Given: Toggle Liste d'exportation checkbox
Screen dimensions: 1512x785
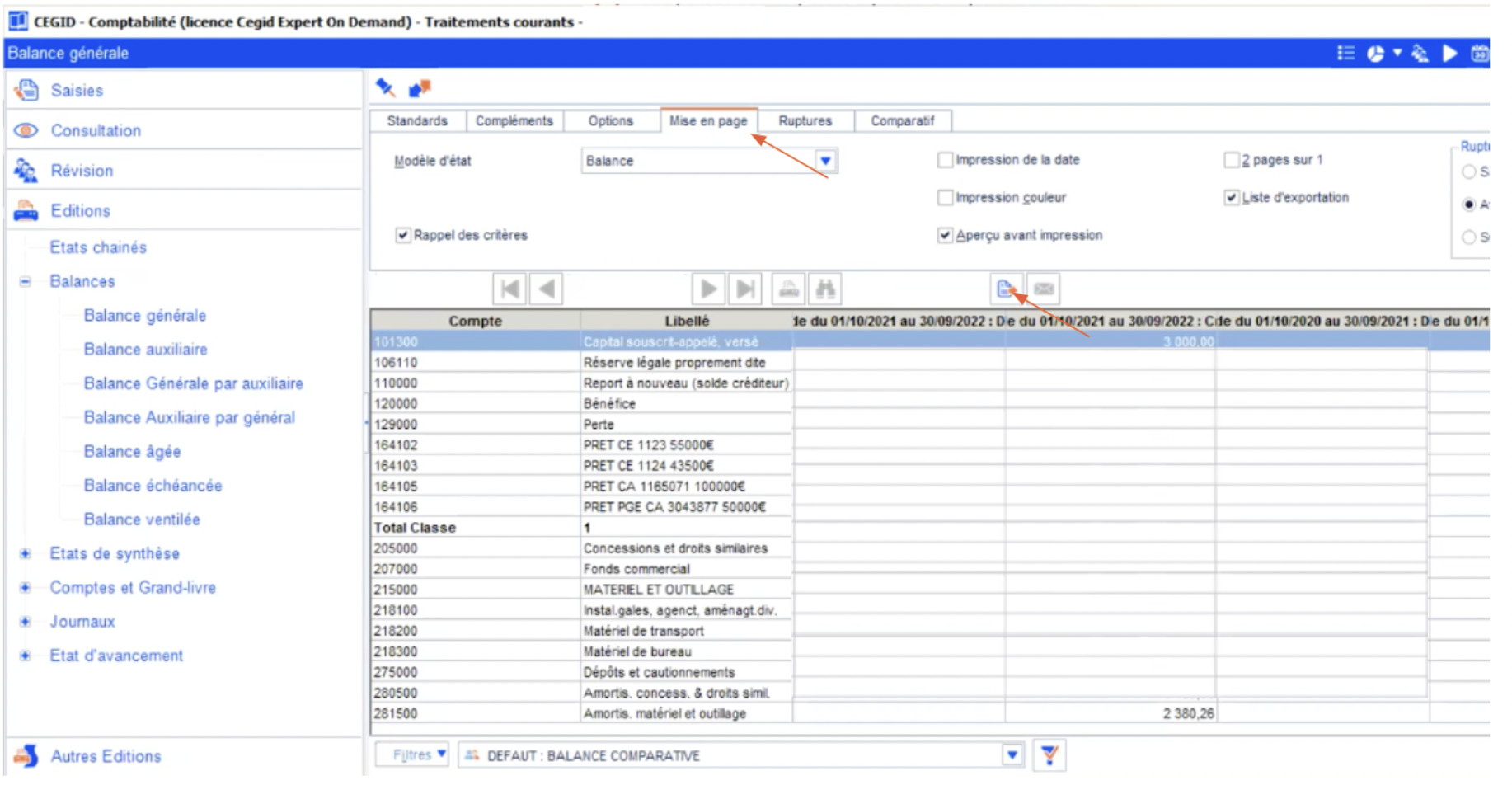Looking at the screenshot, I should (1232, 198).
